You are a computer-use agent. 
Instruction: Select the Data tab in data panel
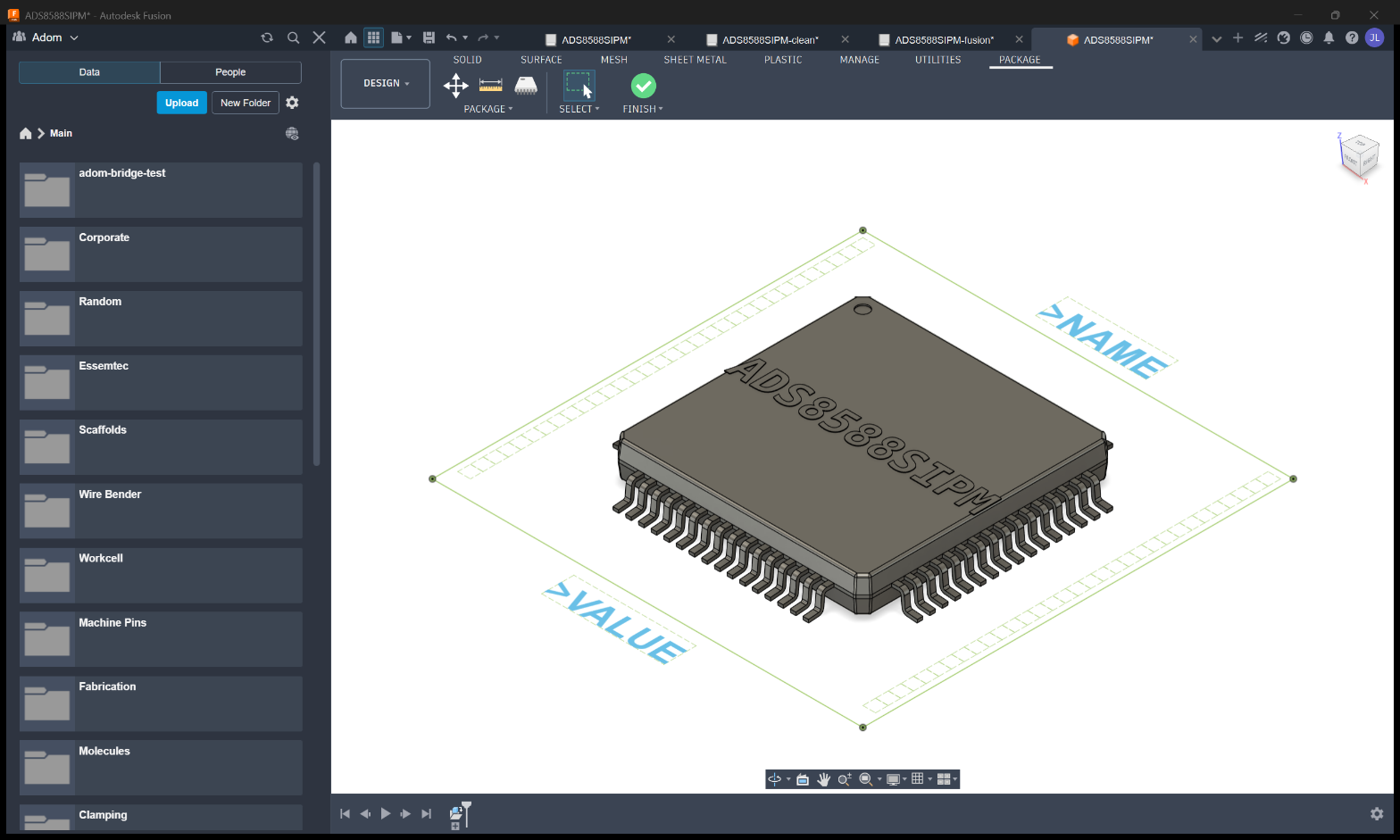[x=89, y=72]
